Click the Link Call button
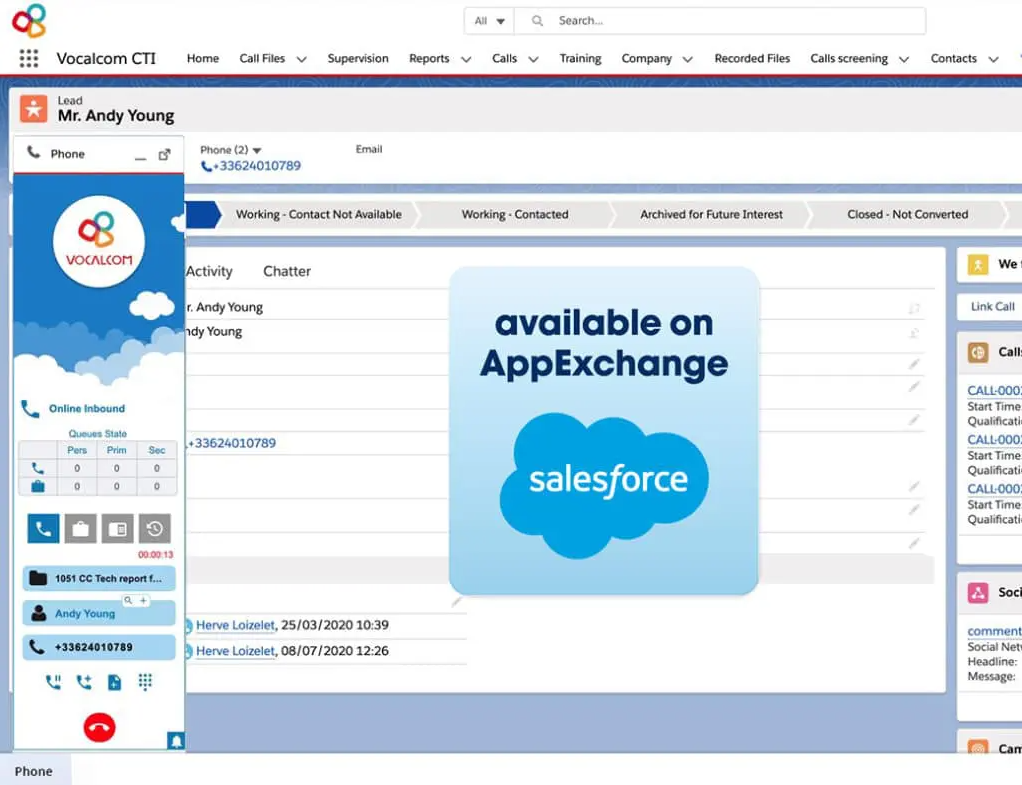The image size is (1022, 785). pos(994,306)
